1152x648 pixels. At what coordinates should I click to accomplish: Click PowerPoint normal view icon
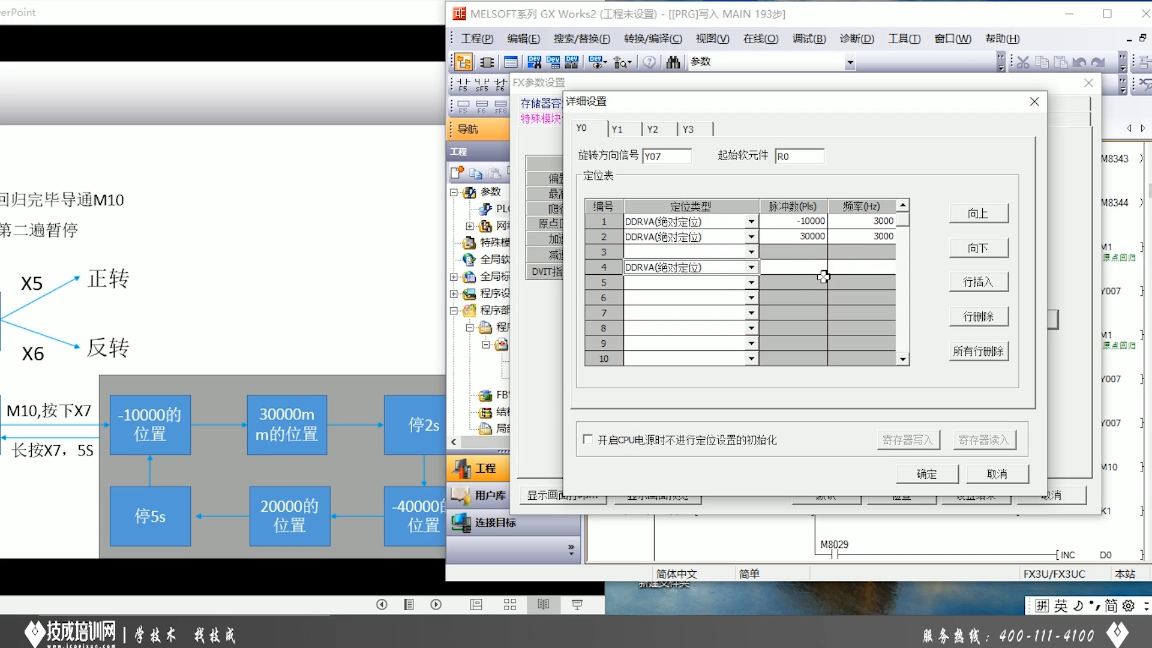point(476,605)
